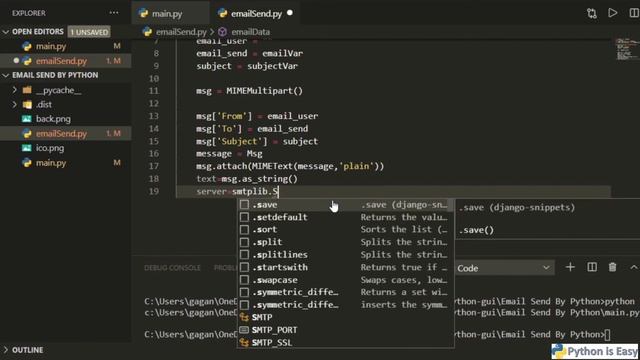Choose the .sort suggestion
The height and width of the screenshot is (360, 640).
[x=345, y=230]
